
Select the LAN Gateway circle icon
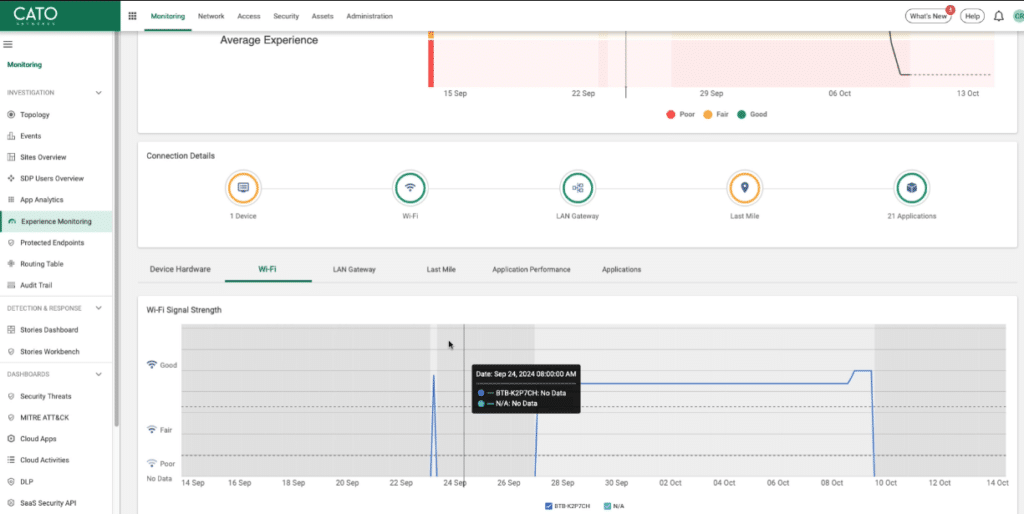[577, 187]
